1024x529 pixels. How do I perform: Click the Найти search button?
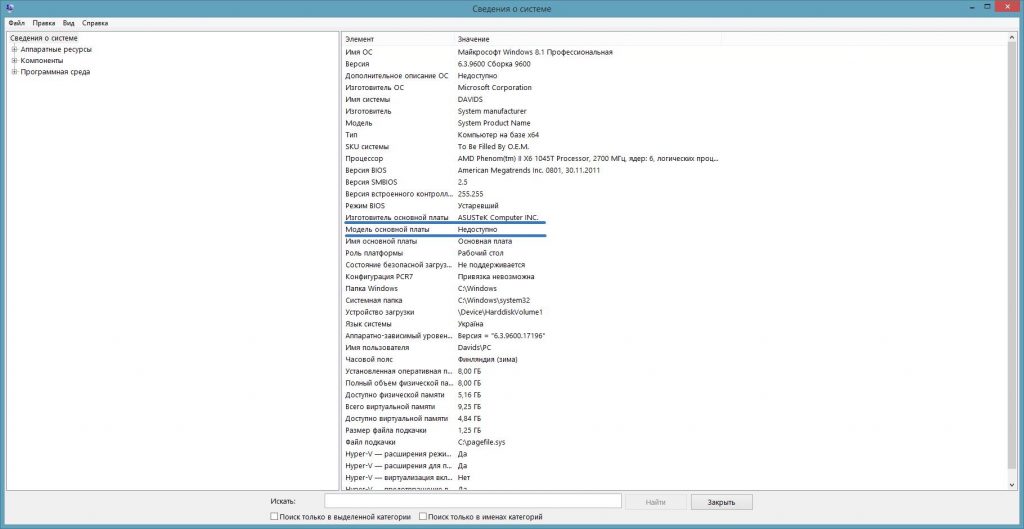tap(655, 501)
